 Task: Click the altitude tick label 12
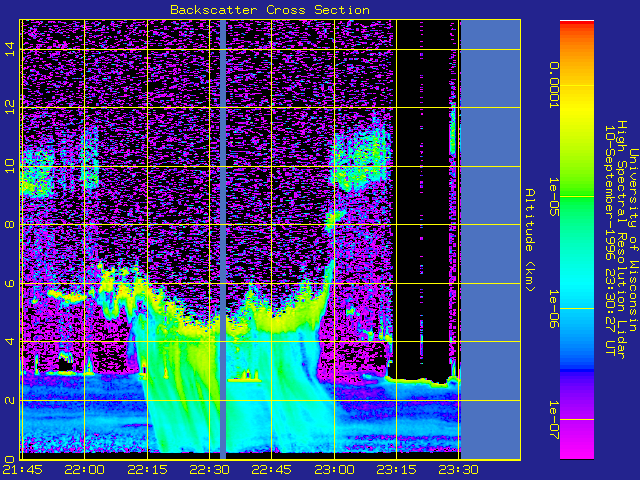click(x=10, y=107)
